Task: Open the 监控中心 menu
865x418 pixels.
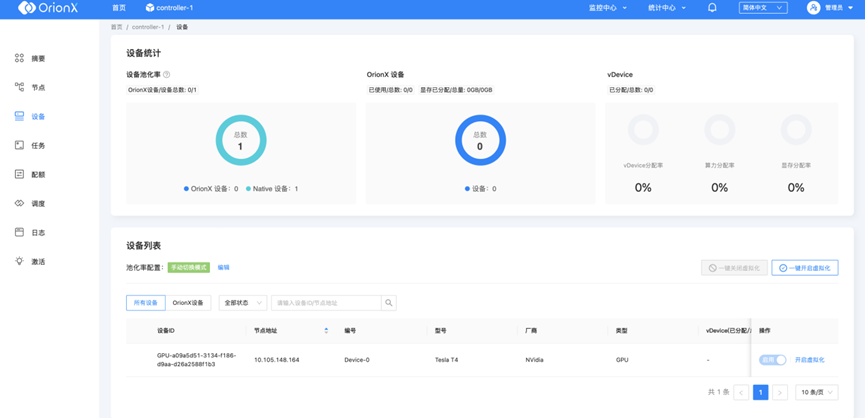Action: coord(608,8)
